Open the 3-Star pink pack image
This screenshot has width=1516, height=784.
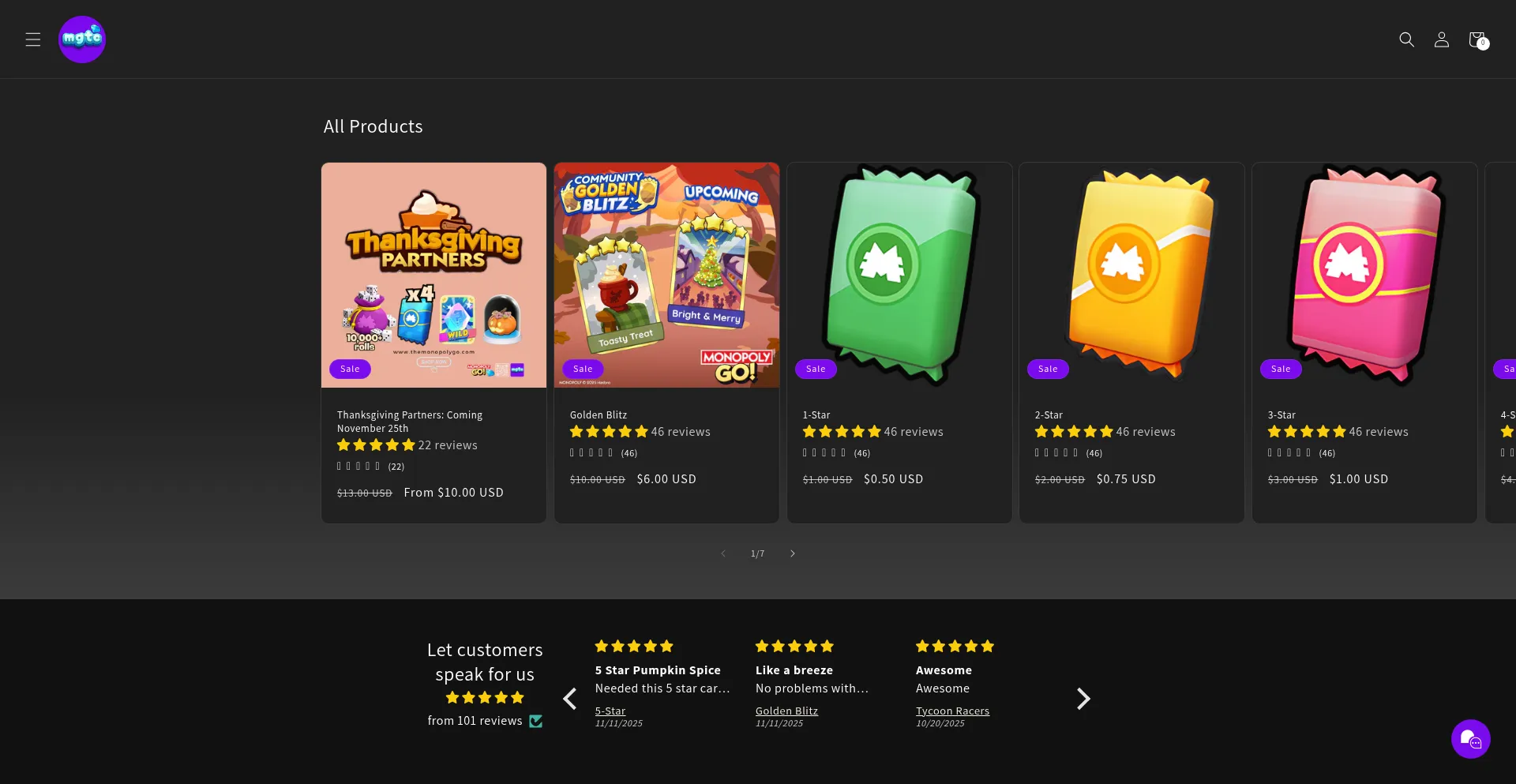coord(1364,275)
